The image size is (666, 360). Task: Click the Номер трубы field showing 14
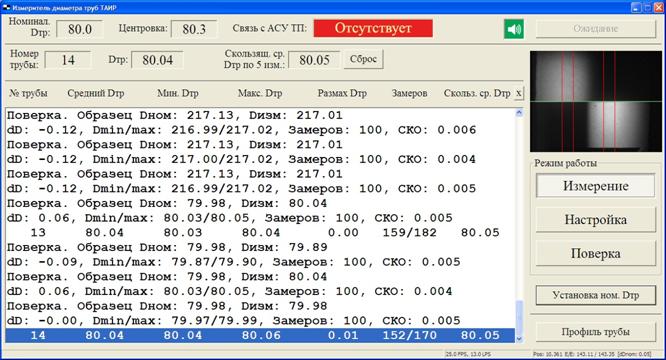(68, 60)
